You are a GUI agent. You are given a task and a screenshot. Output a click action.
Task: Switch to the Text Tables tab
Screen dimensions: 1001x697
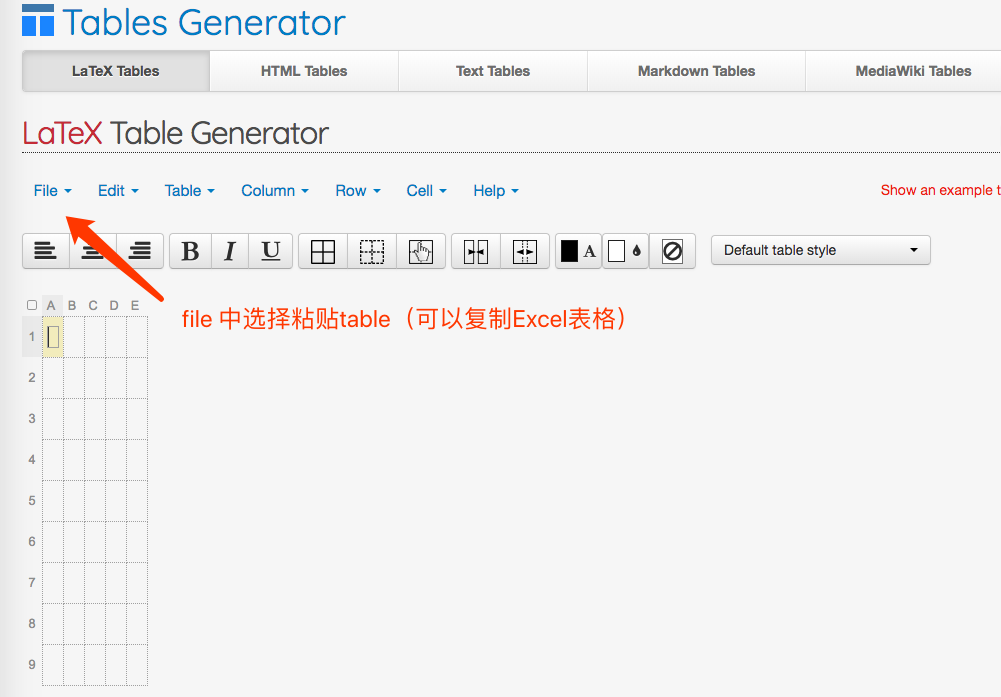click(493, 71)
